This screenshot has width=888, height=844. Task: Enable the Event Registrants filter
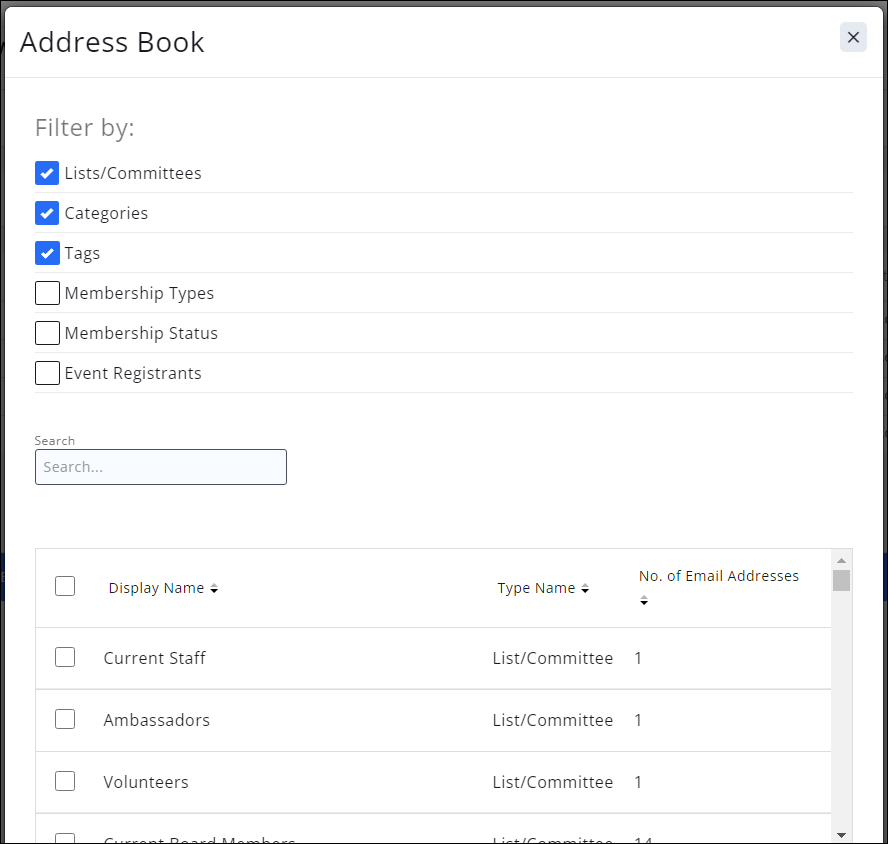click(47, 373)
